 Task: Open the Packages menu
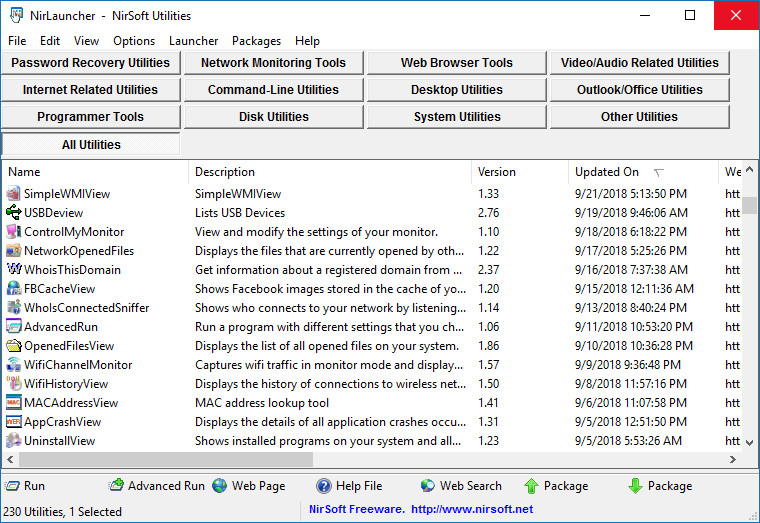pos(256,41)
